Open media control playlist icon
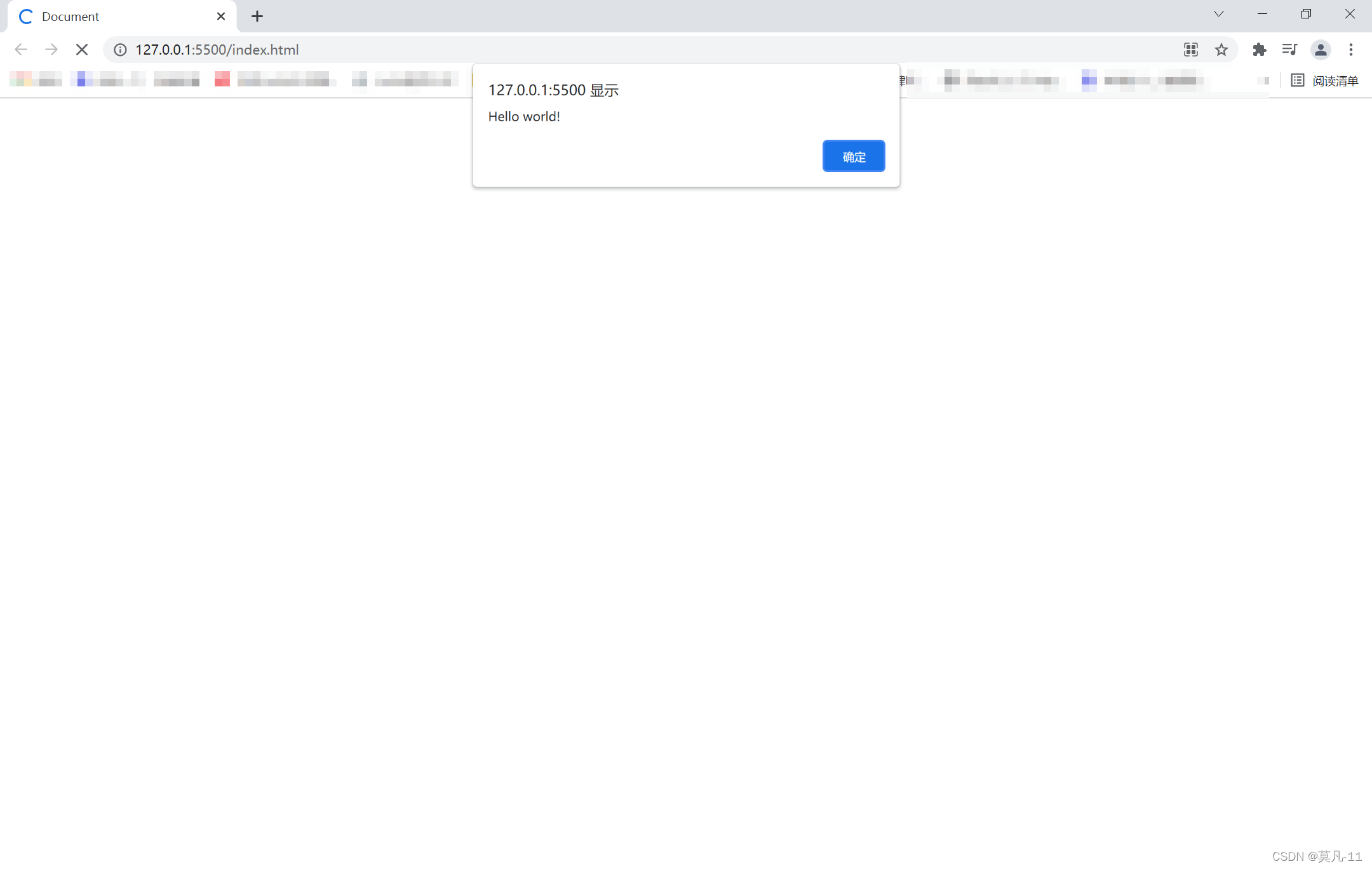1372x869 pixels. click(1289, 50)
